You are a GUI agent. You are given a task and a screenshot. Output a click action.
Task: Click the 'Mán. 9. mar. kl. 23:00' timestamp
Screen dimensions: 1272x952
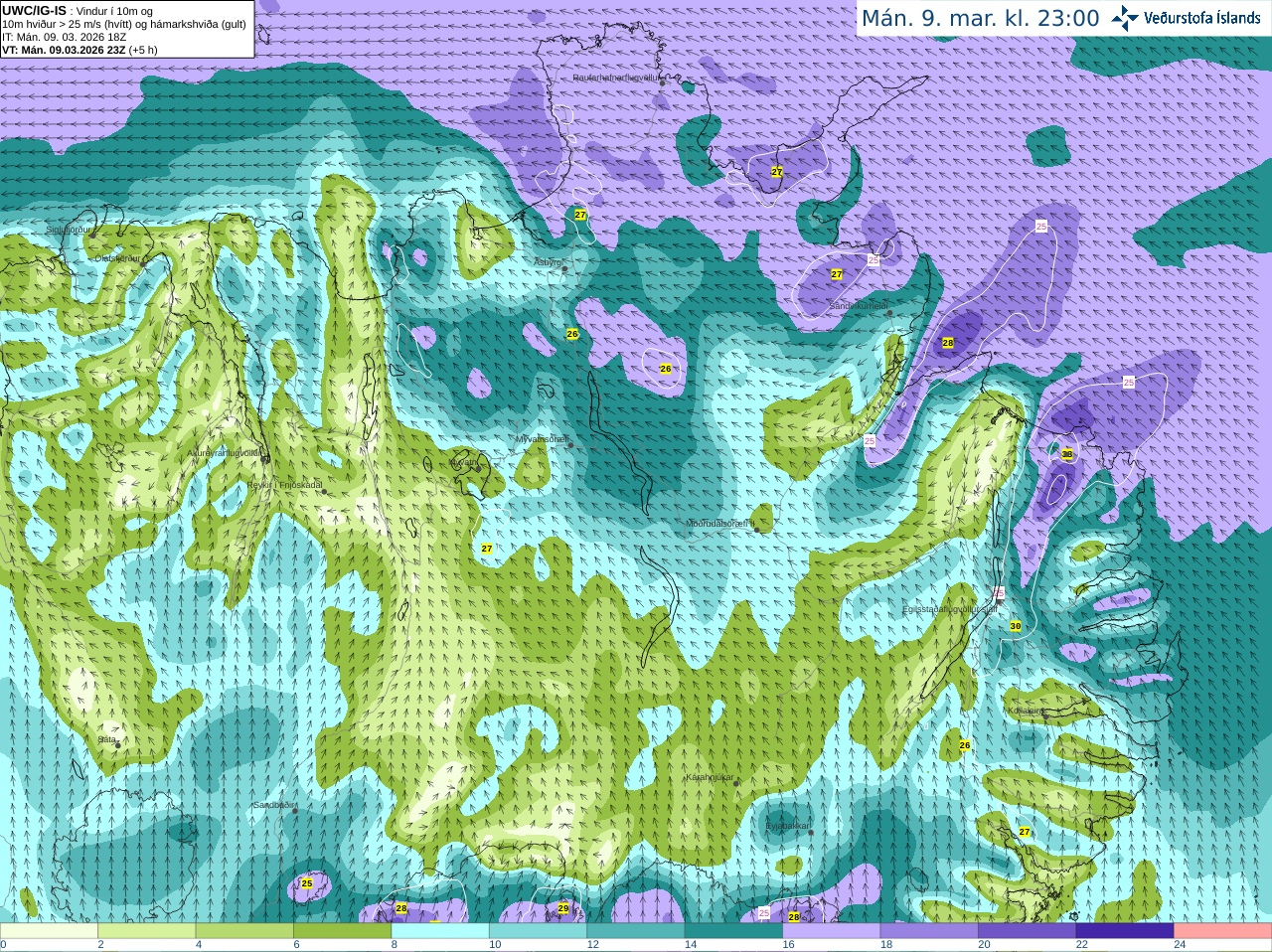[x=980, y=18]
